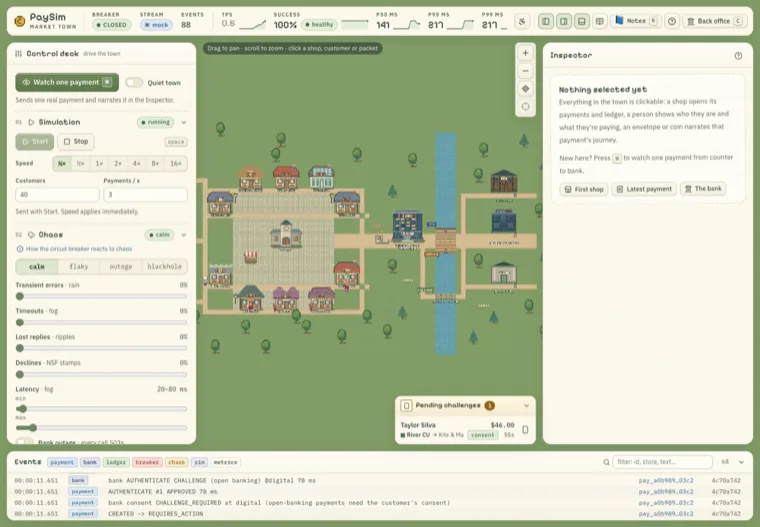760x527 pixels.
Task: Click the Pending challenges device icon
Action: (407, 405)
